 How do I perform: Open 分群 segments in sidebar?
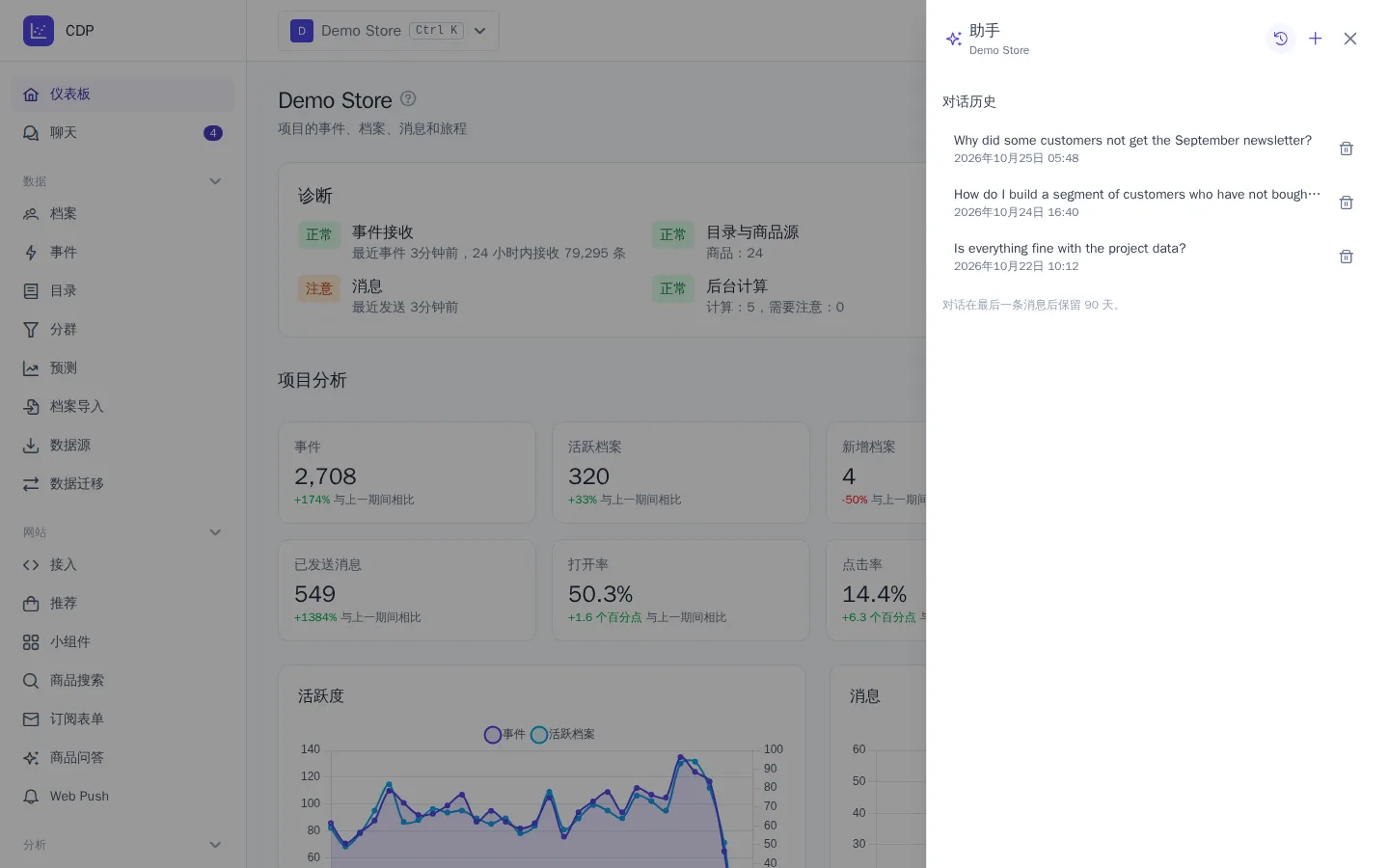pos(123,329)
